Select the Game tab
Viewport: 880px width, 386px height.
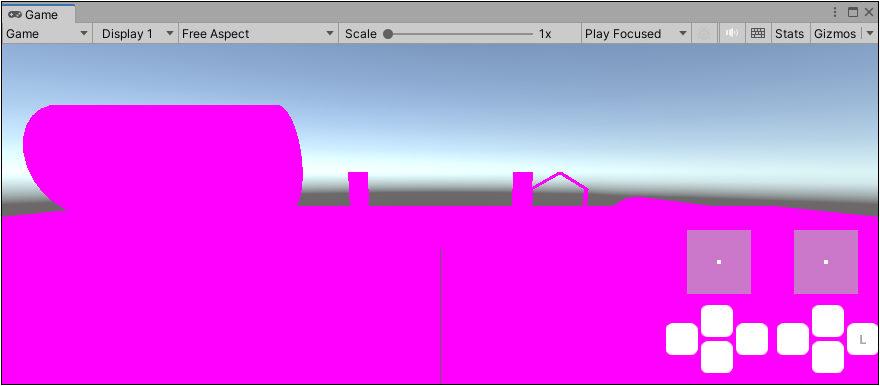(38, 14)
